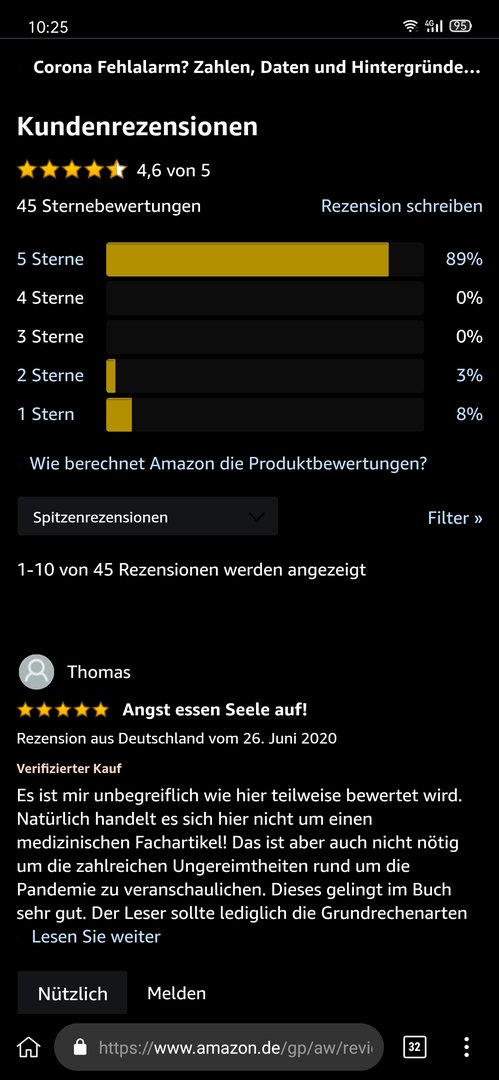Click the 1 Stern rating bar
The height and width of the screenshot is (1080, 499).
265,415
